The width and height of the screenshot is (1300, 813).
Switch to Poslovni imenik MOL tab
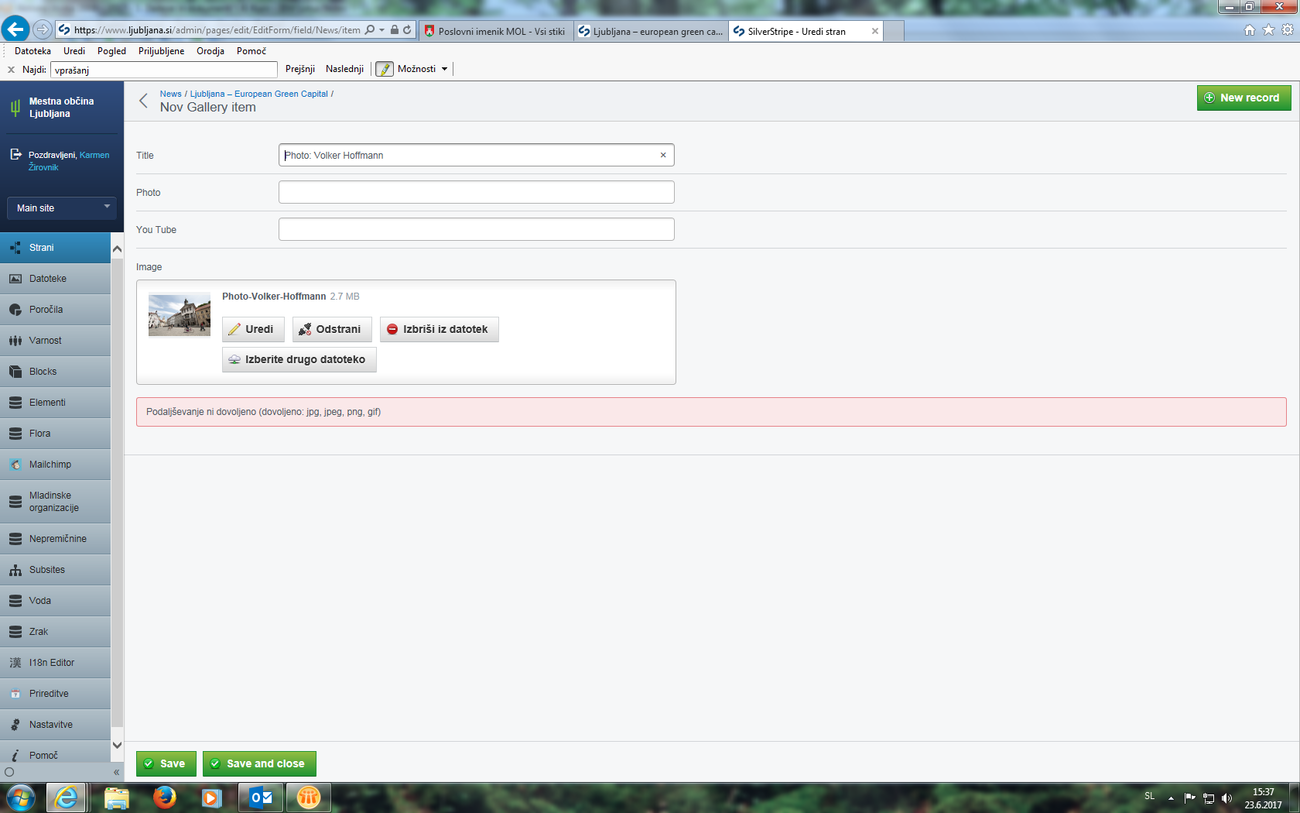coord(494,31)
